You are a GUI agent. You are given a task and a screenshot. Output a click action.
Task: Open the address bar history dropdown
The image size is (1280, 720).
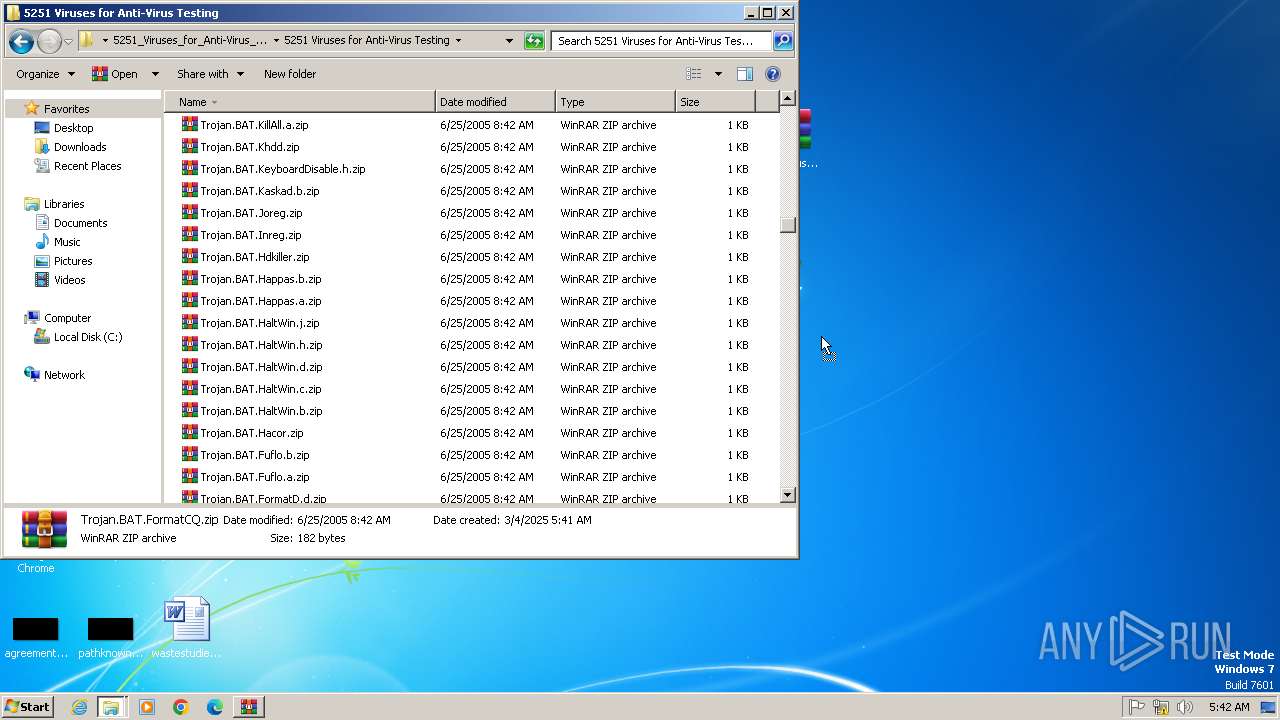(x=509, y=41)
